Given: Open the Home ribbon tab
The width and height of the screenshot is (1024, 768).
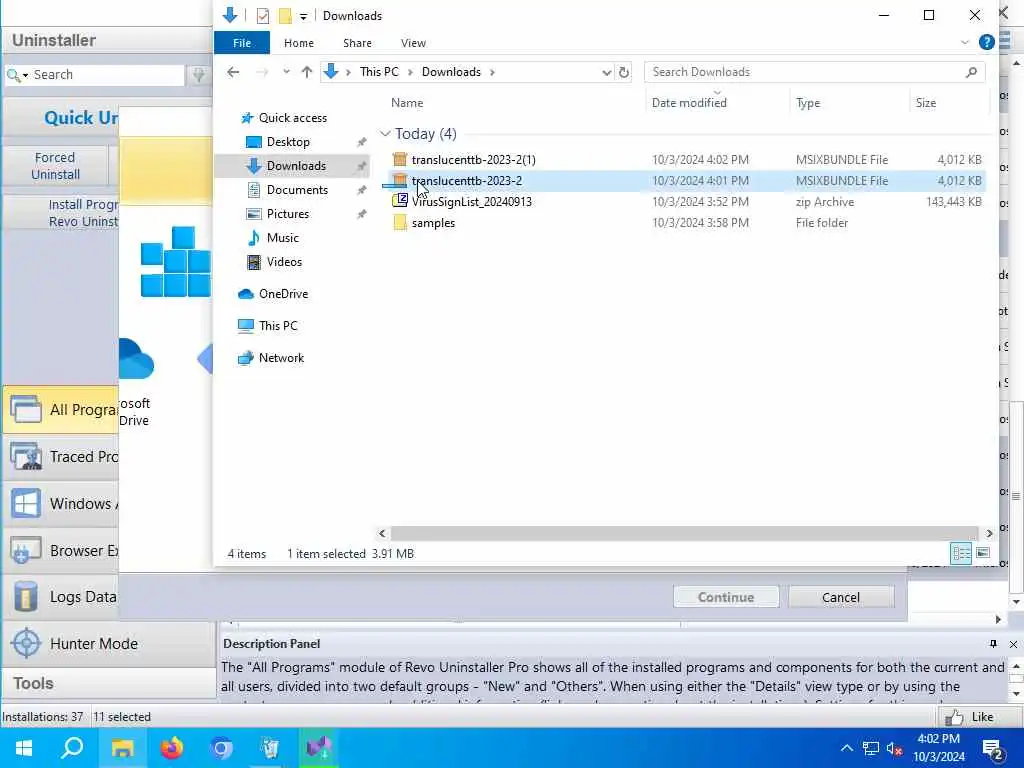Looking at the screenshot, I should tap(299, 43).
